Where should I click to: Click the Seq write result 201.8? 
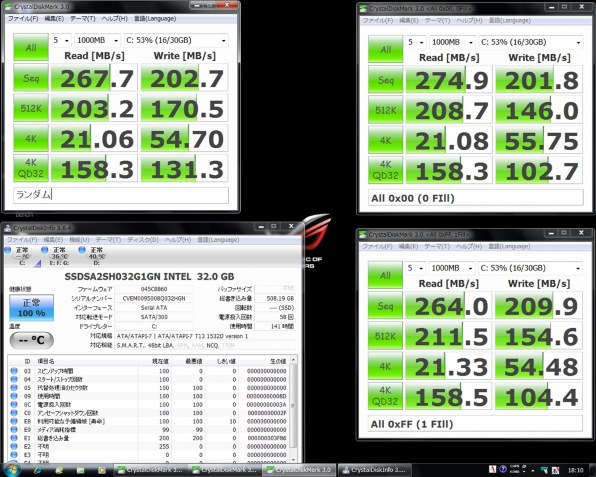[x=539, y=80]
